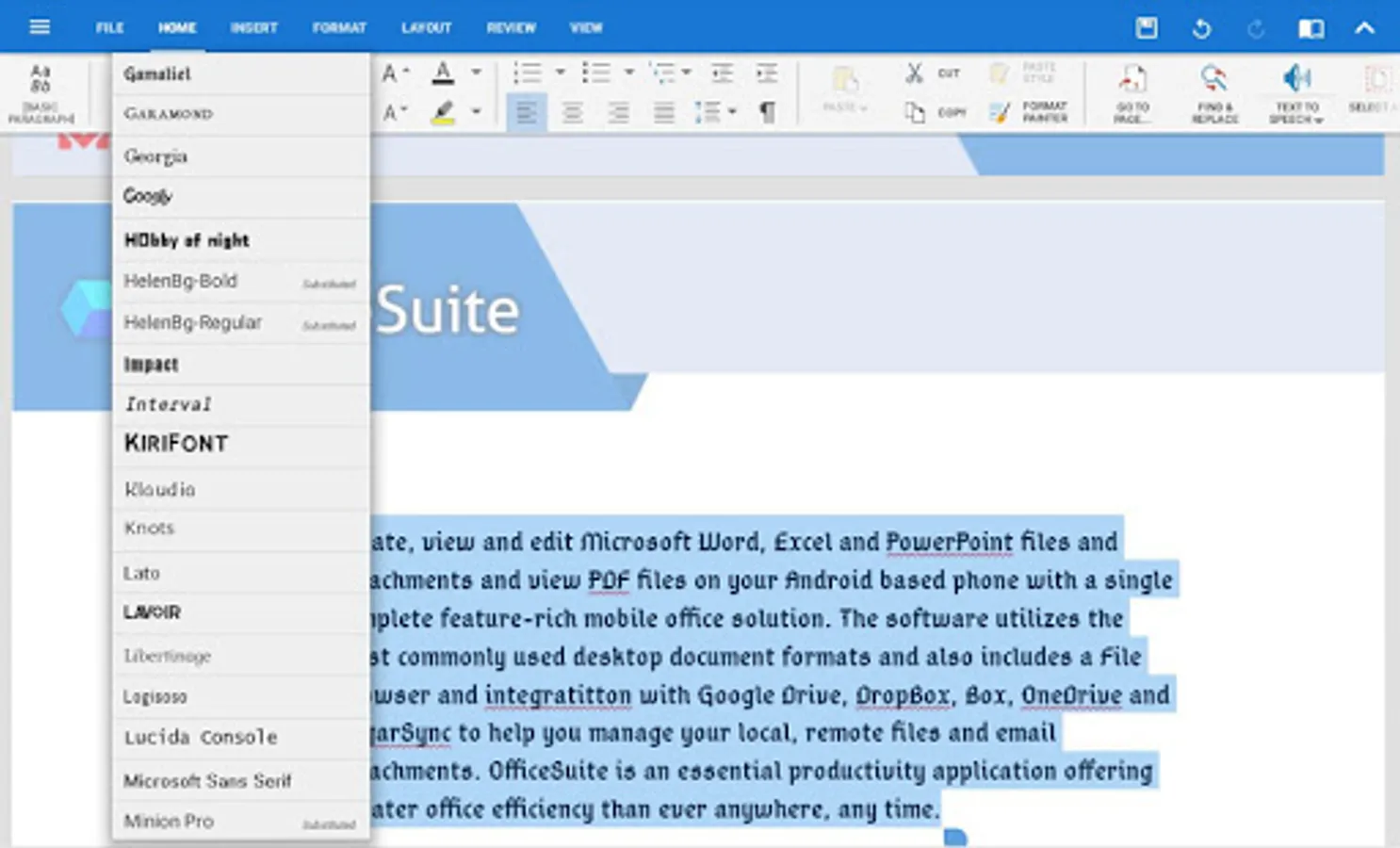Choose the HelenBg-Bold font
The height and width of the screenshot is (848, 1400).
240,281
